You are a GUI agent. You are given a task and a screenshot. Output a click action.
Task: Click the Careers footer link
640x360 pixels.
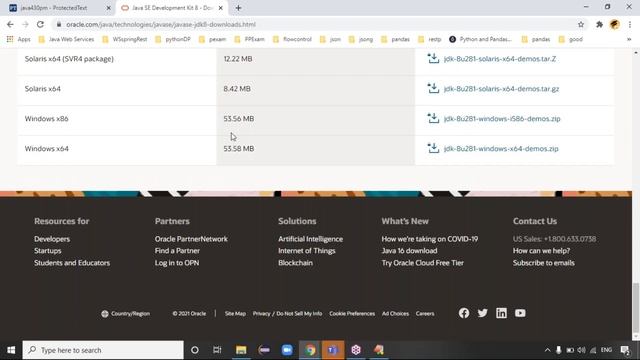(x=425, y=313)
